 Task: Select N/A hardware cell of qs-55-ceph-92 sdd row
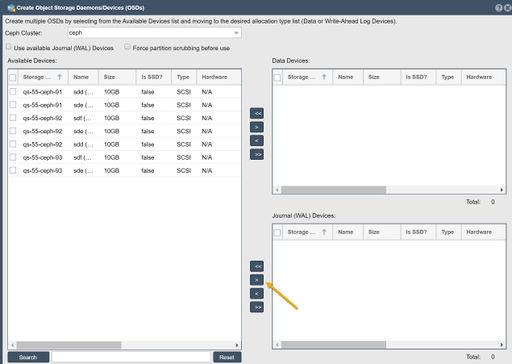point(207,144)
